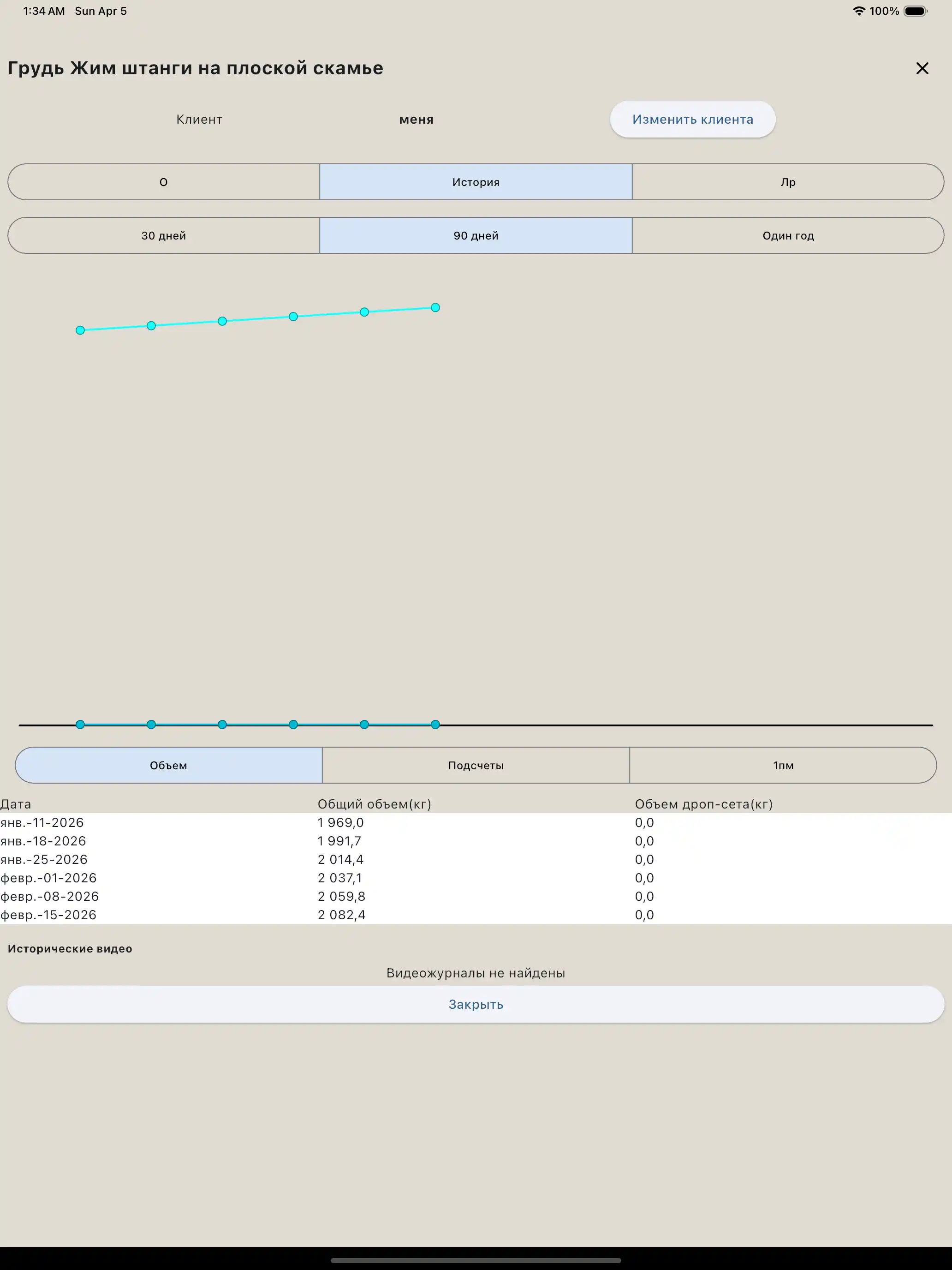Screen dimensions: 952x1270
Task: Tap the Изменить клиента button
Action: point(692,120)
